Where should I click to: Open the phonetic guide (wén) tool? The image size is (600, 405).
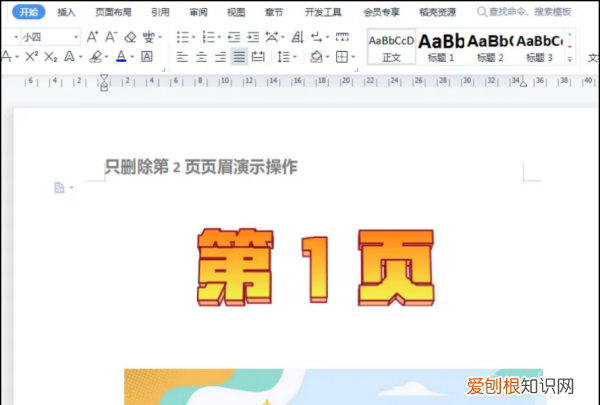coord(148,37)
